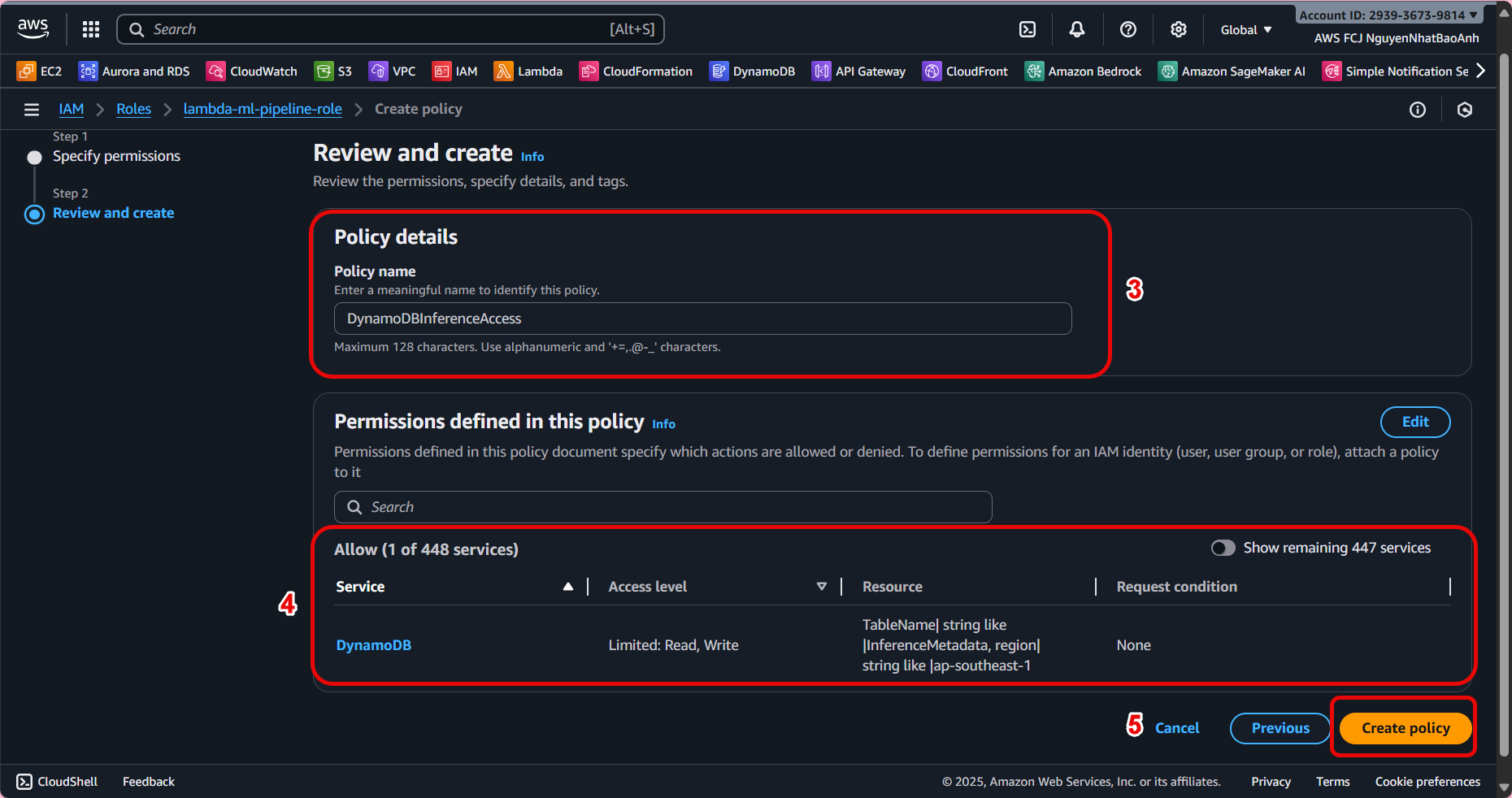Open VPC service shortcut
The image size is (1512, 798).
[x=392, y=72]
